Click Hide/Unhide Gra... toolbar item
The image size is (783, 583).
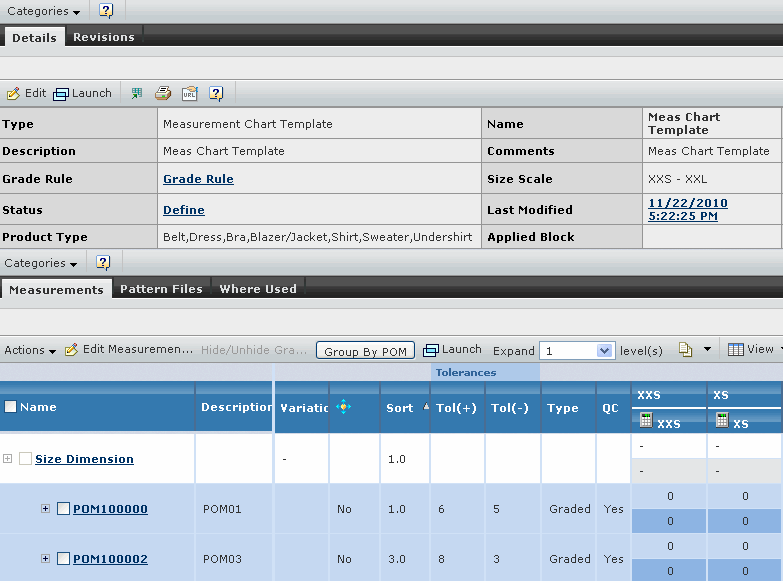pyautogui.click(x=254, y=350)
